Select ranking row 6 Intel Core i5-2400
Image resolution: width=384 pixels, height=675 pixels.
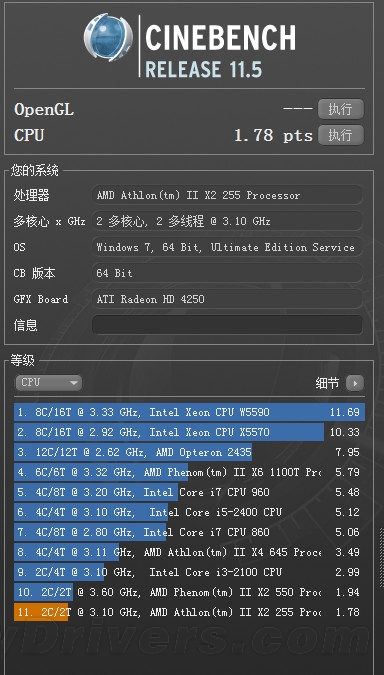[x=189, y=512]
